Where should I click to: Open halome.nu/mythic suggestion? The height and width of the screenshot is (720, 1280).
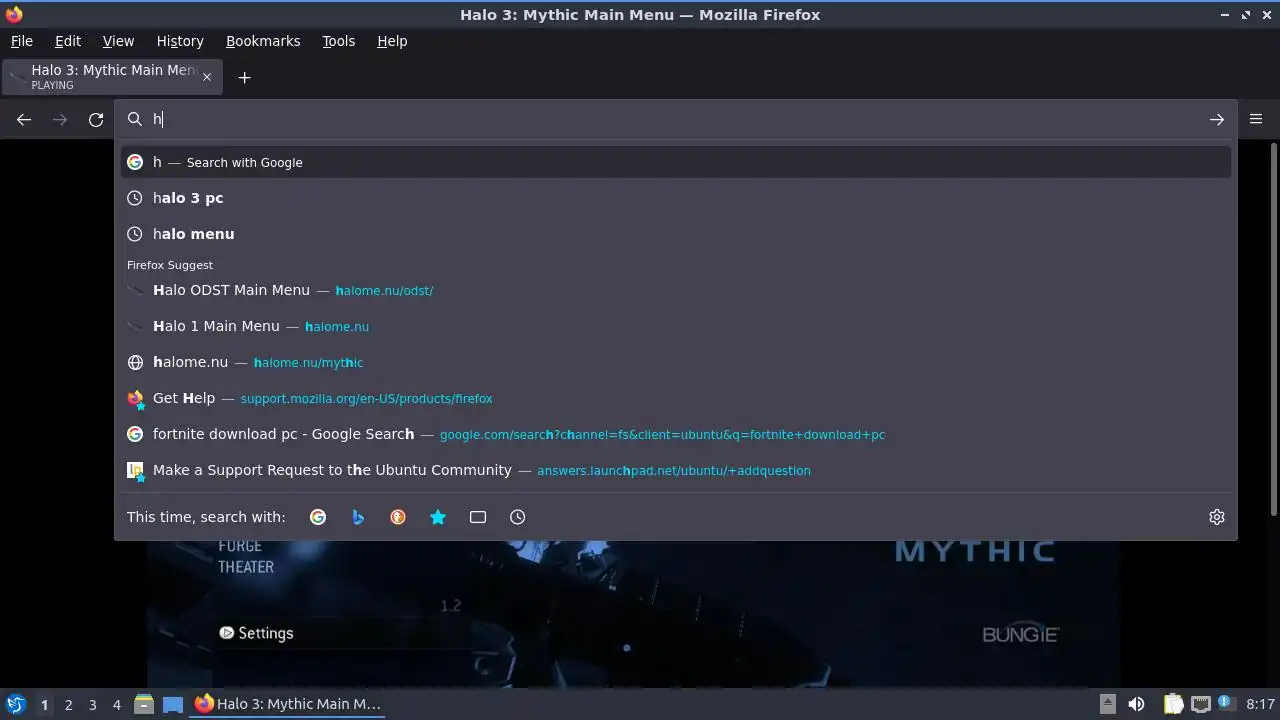point(675,362)
